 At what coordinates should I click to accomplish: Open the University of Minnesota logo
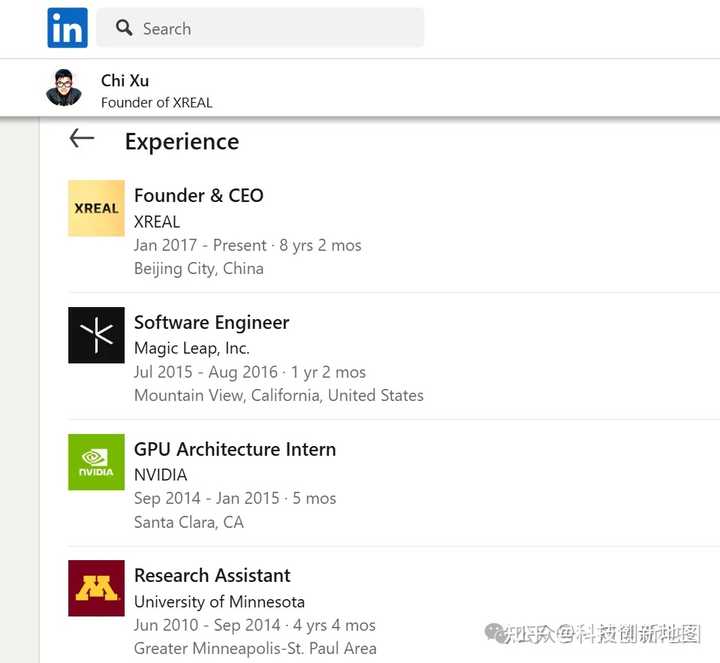point(96,588)
